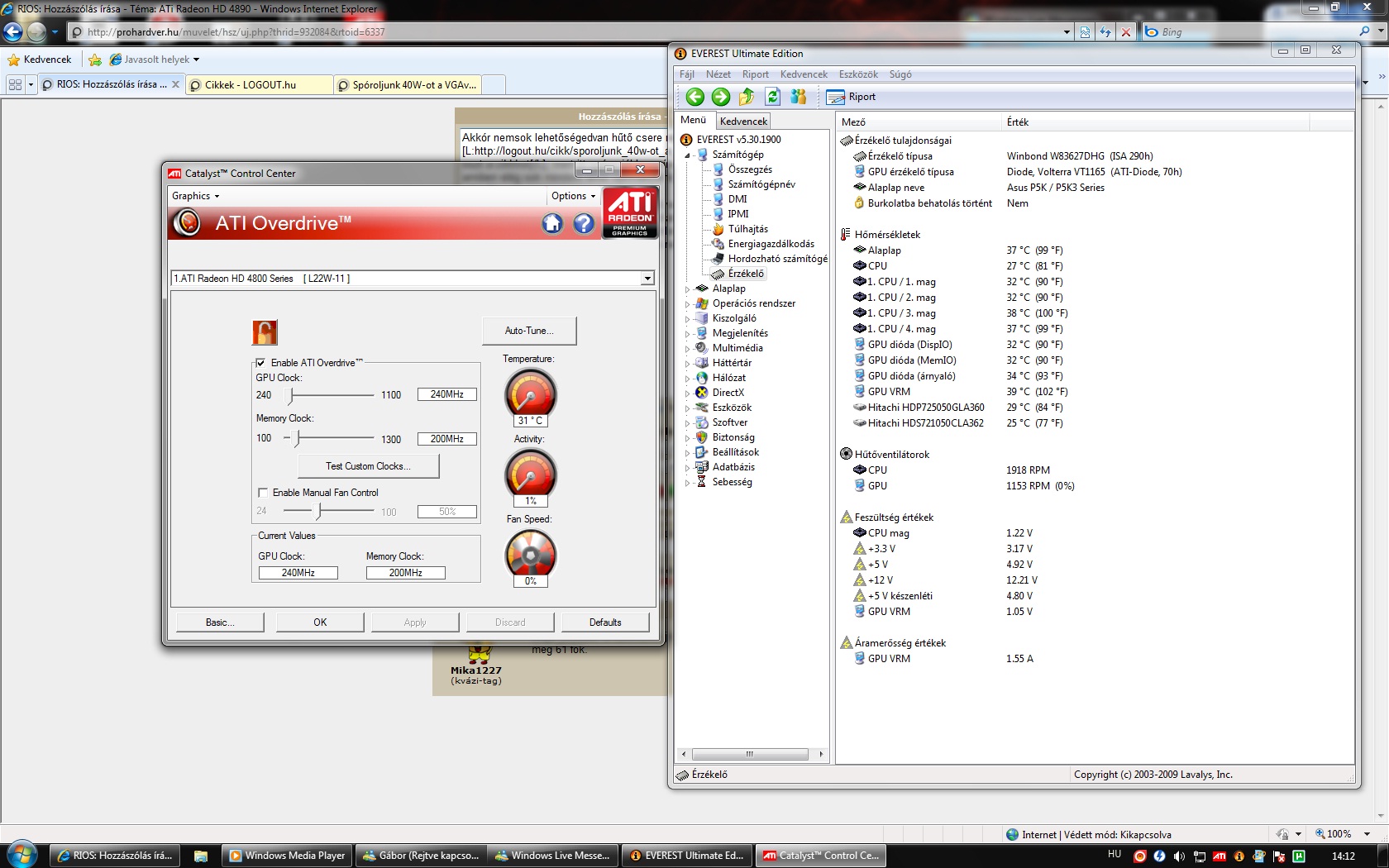This screenshot has height=868, width=1389.
Task: Click EVEREST users favorites toolbar icon
Action: point(798,97)
